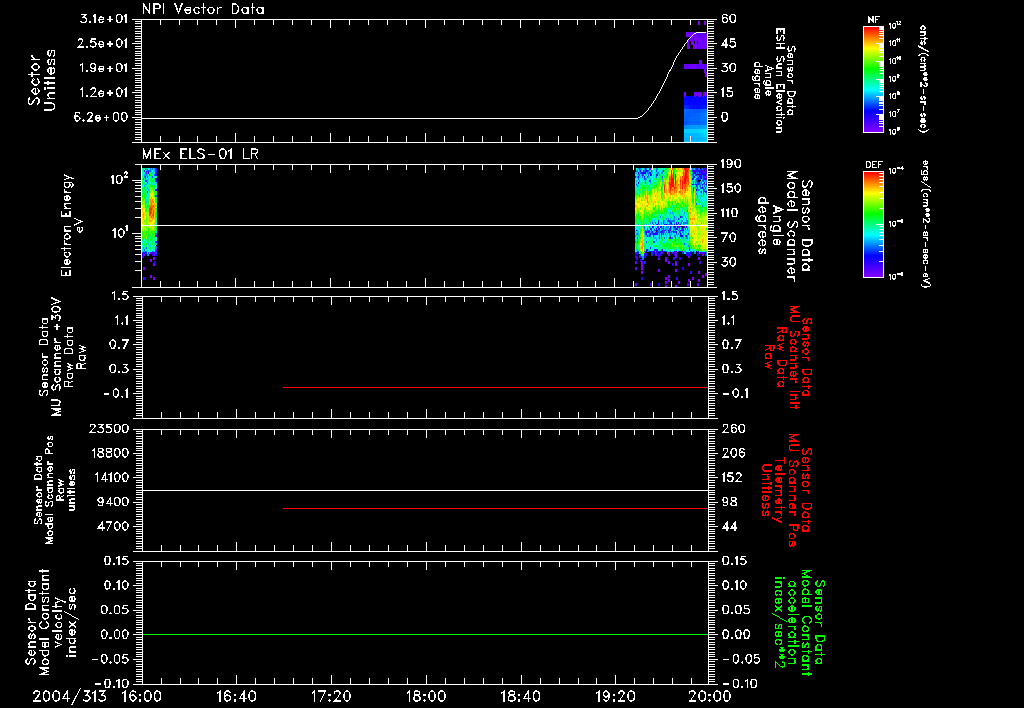
Task: Click the NF color scale bar
Action: tap(874, 78)
